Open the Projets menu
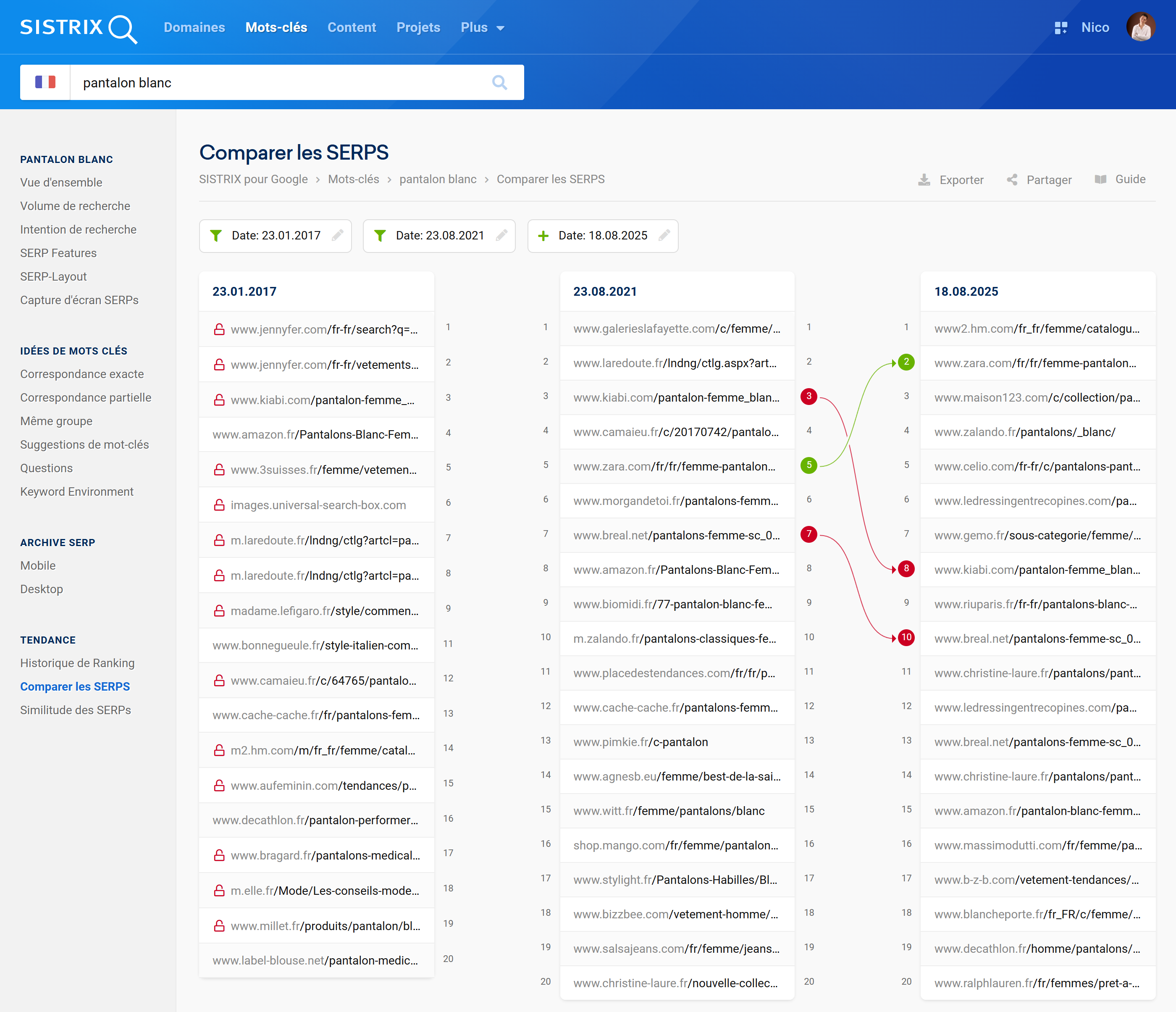The width and height of the screenshot is (1176, 1012). coord(418,27)
